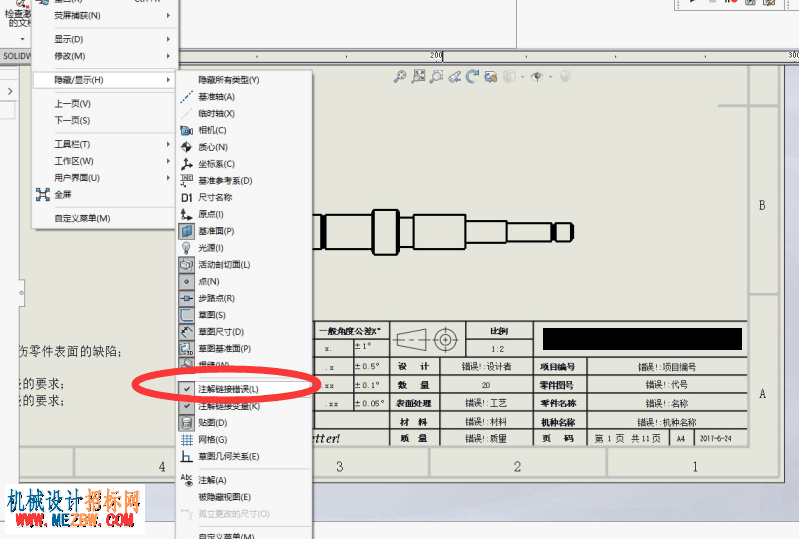Toggle 草图(S) visibility
This screenshot has height=539, width=799.
[x=187, y=315]
